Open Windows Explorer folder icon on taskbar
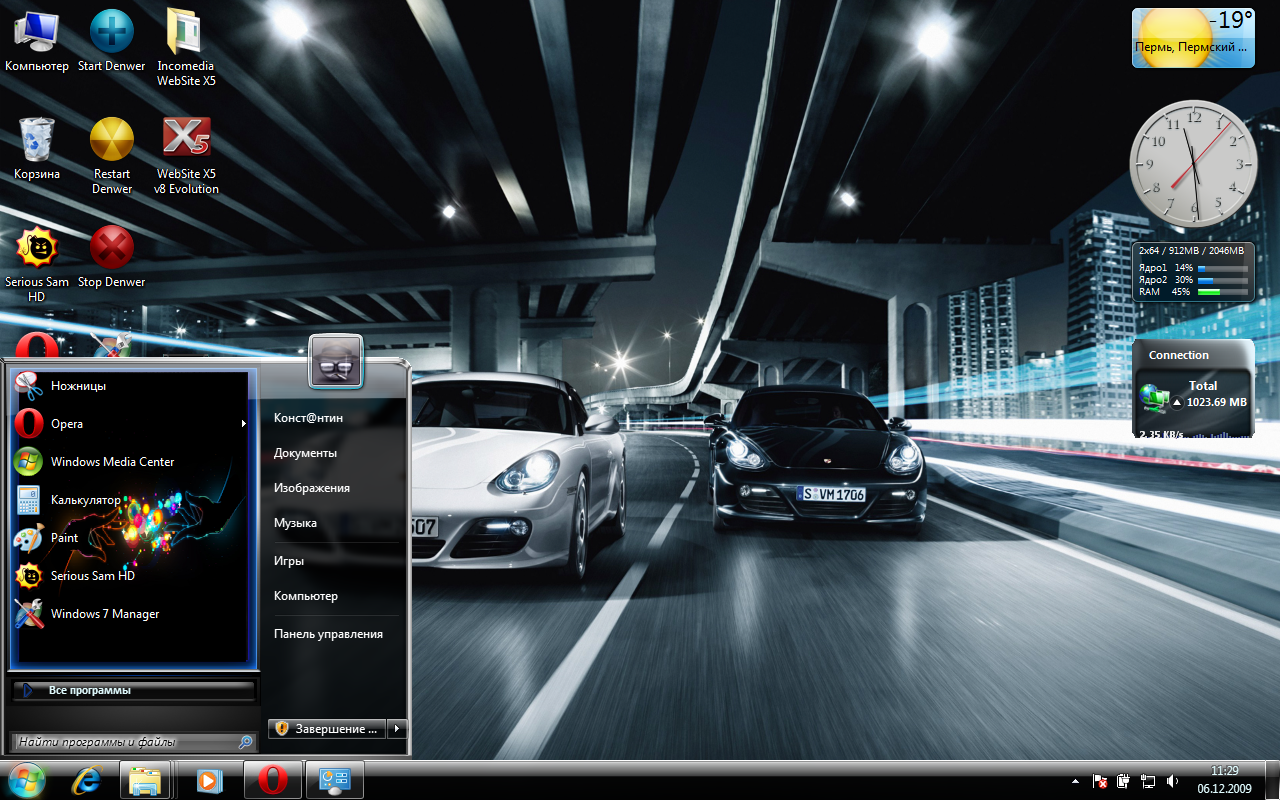This screenshot has width=1280, height=800. click(146, 780)
